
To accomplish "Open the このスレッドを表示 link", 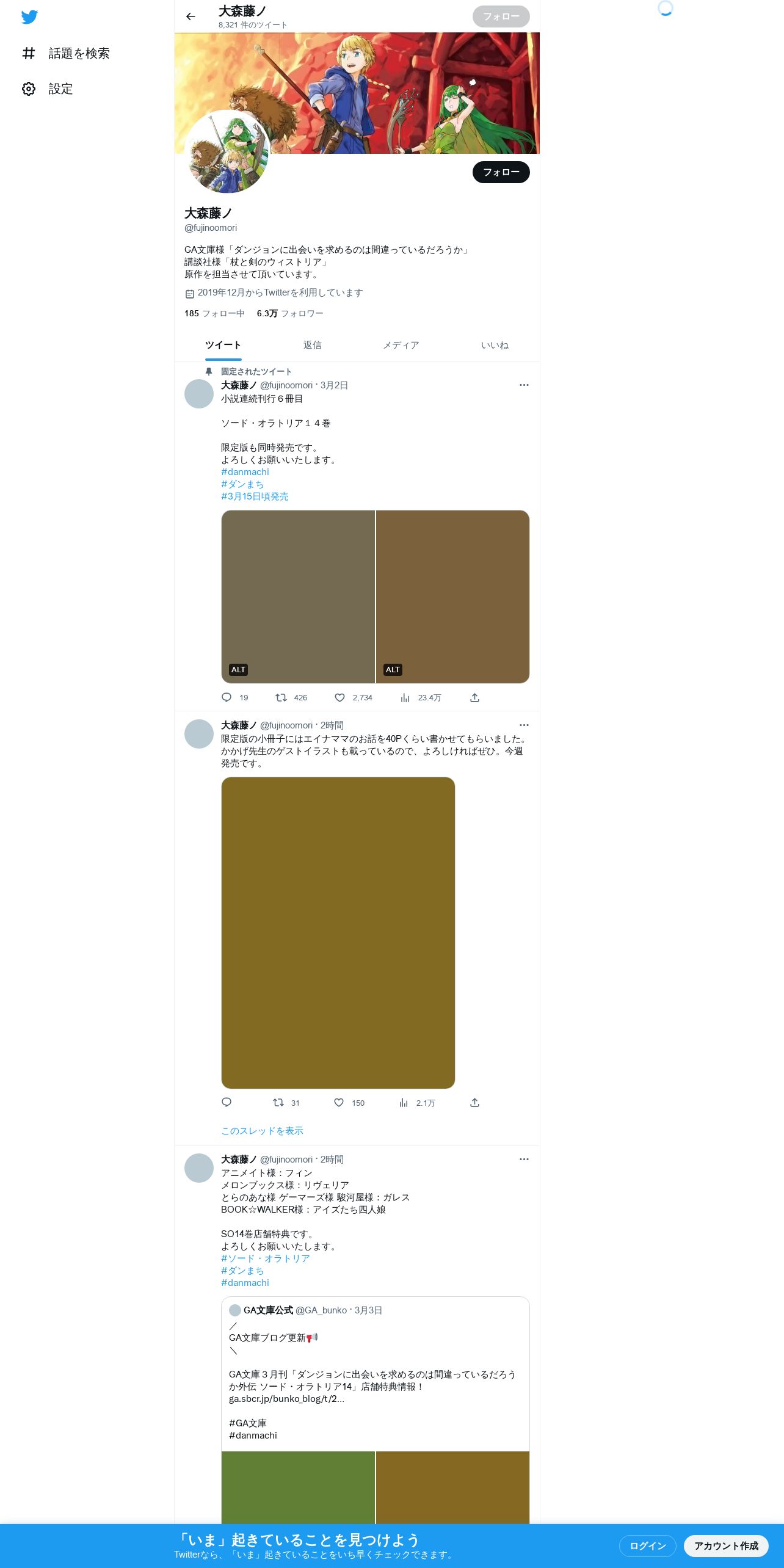I will 262,1130.
